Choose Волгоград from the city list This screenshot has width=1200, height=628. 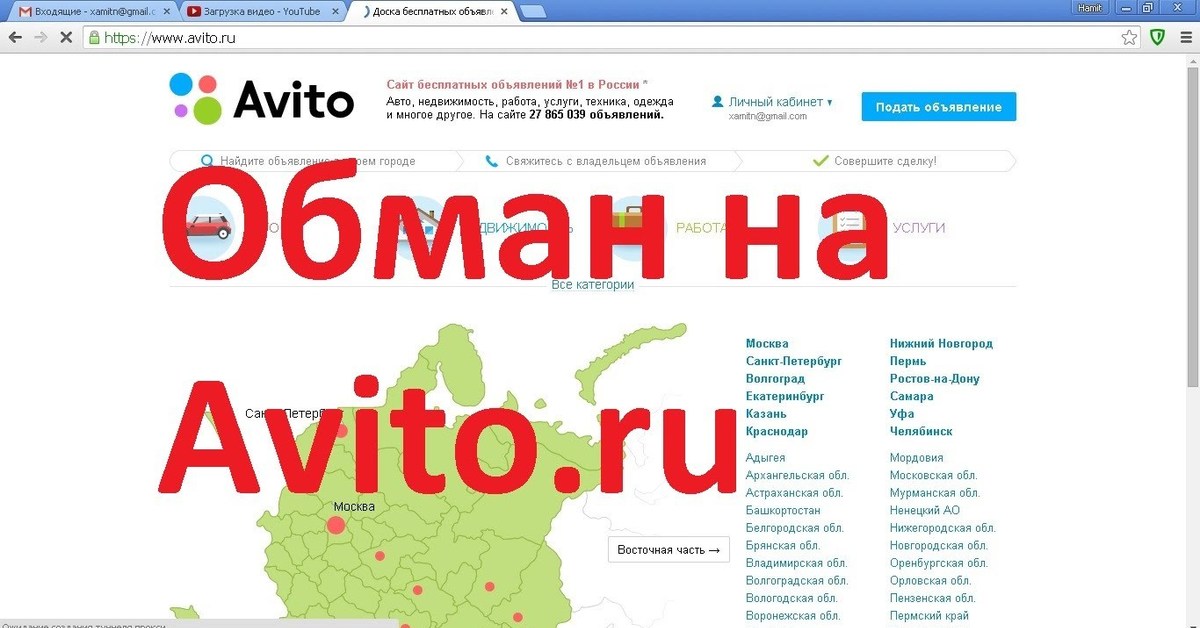775,379
